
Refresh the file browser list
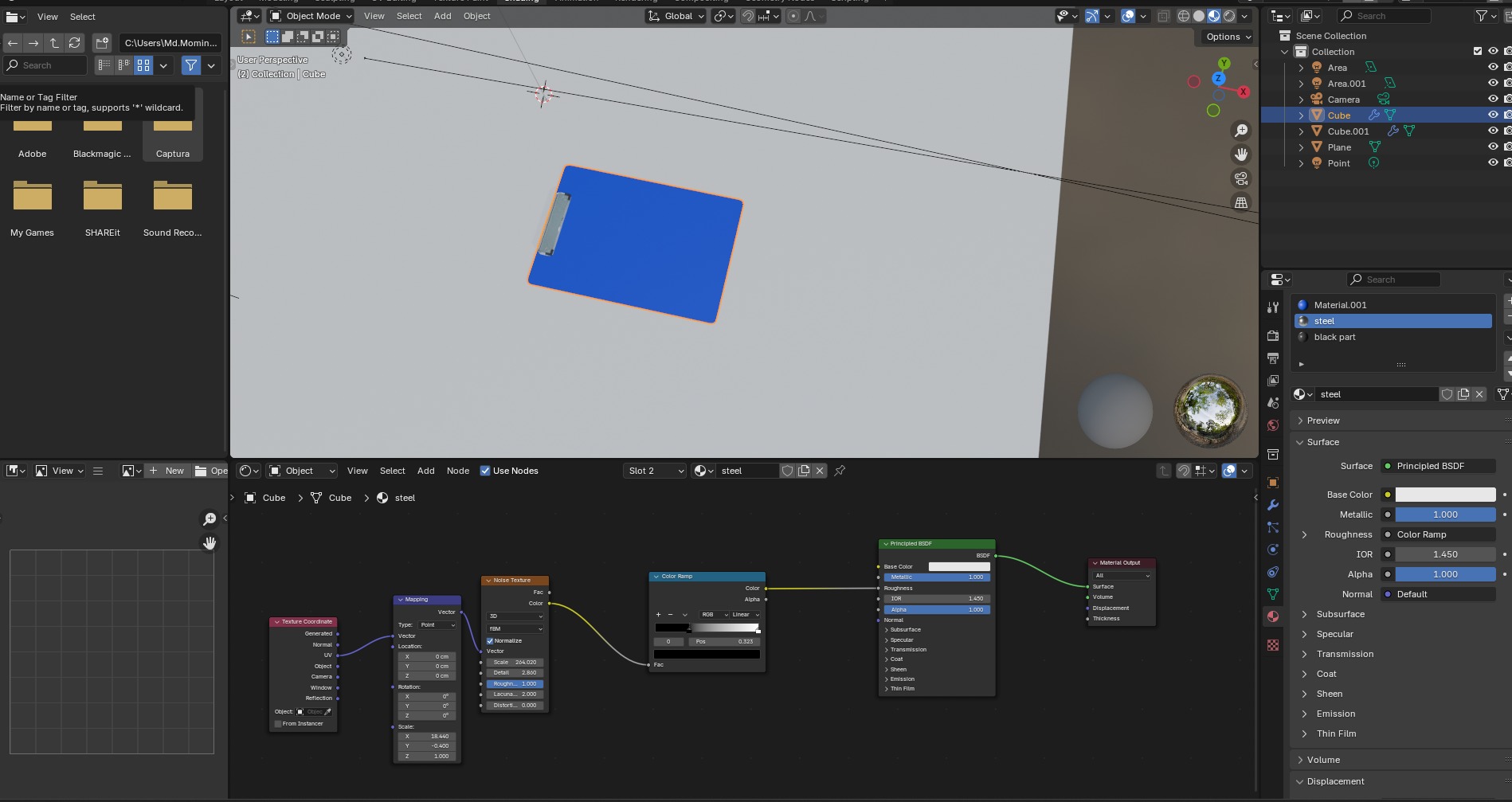point(75,43)
